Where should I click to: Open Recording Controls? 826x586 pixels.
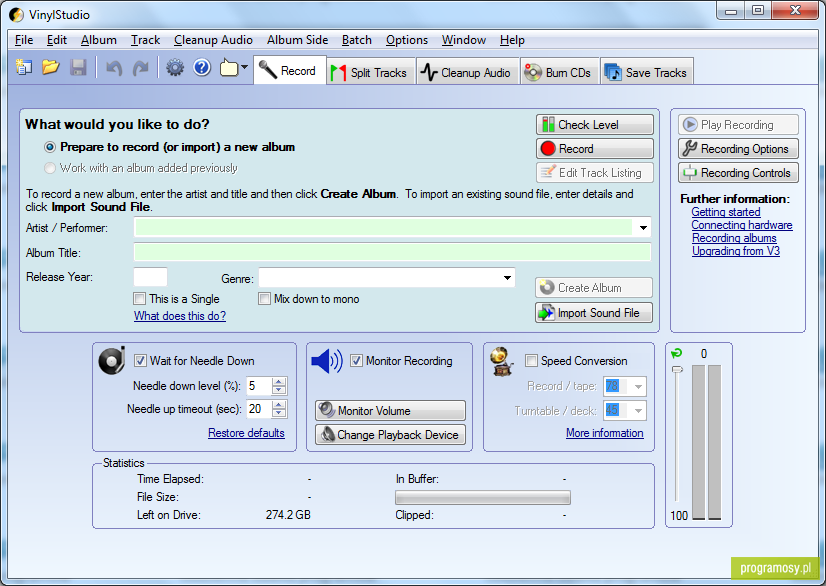point(738,172)
